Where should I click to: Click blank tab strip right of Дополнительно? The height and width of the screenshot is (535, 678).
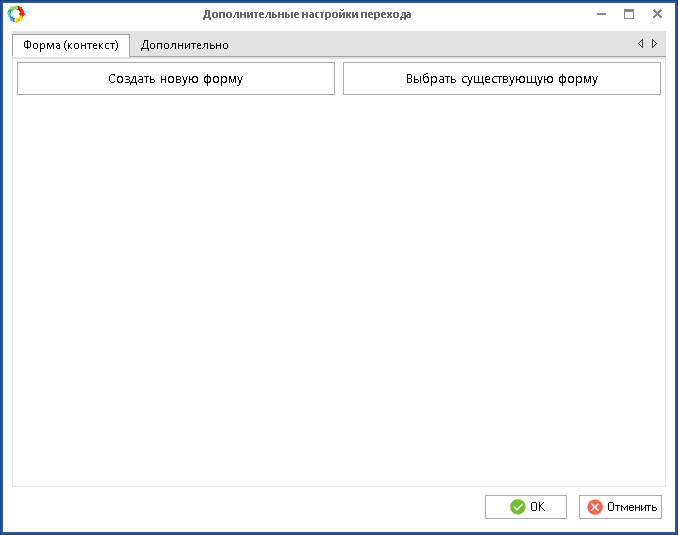[x=430, y=45]
